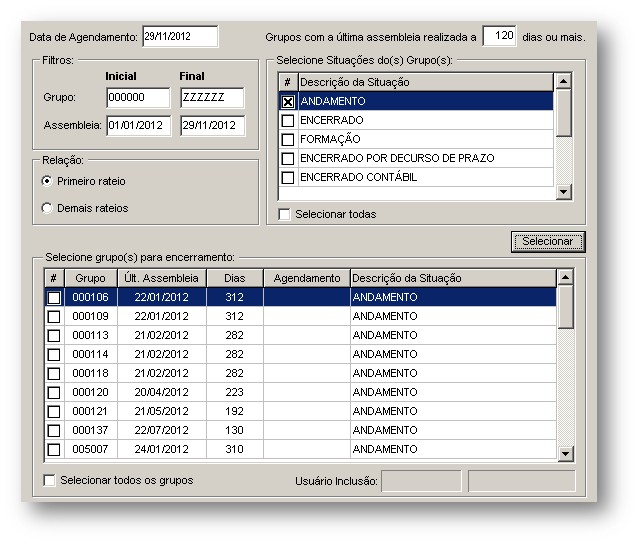639x544 pixels.
Task: Click first Usuário Inclusão field
Action: 421,481
